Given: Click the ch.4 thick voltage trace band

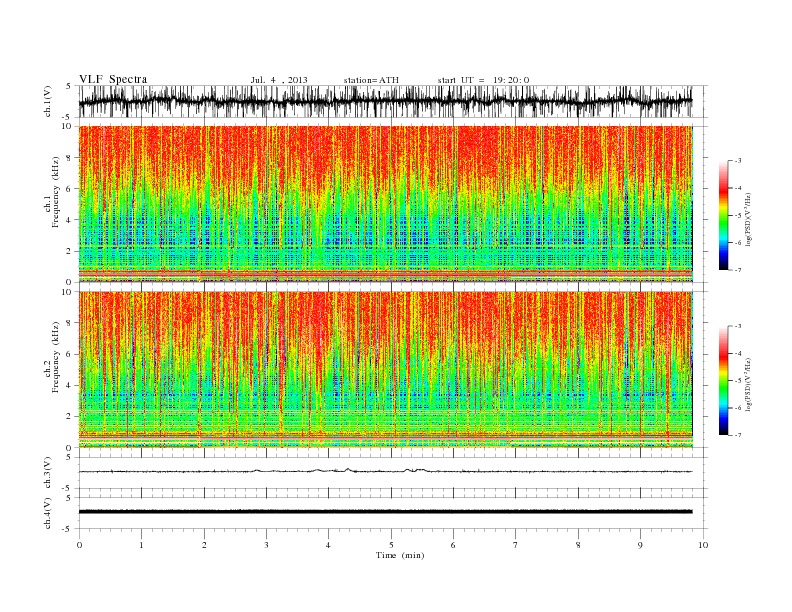Looking at the screenshot, I should point(386,512).
